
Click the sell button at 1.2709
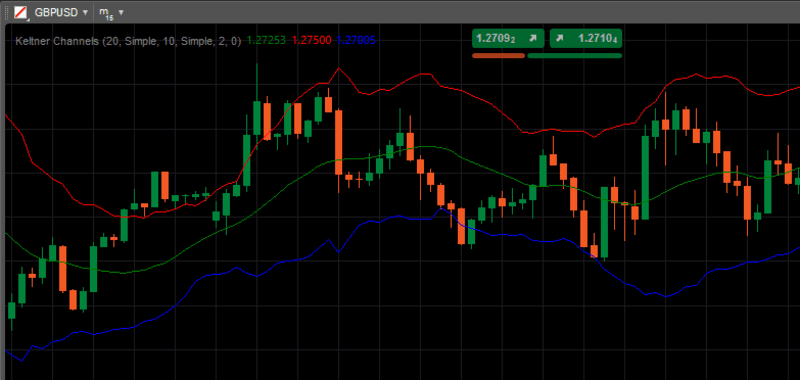click(x=508, y=38)
